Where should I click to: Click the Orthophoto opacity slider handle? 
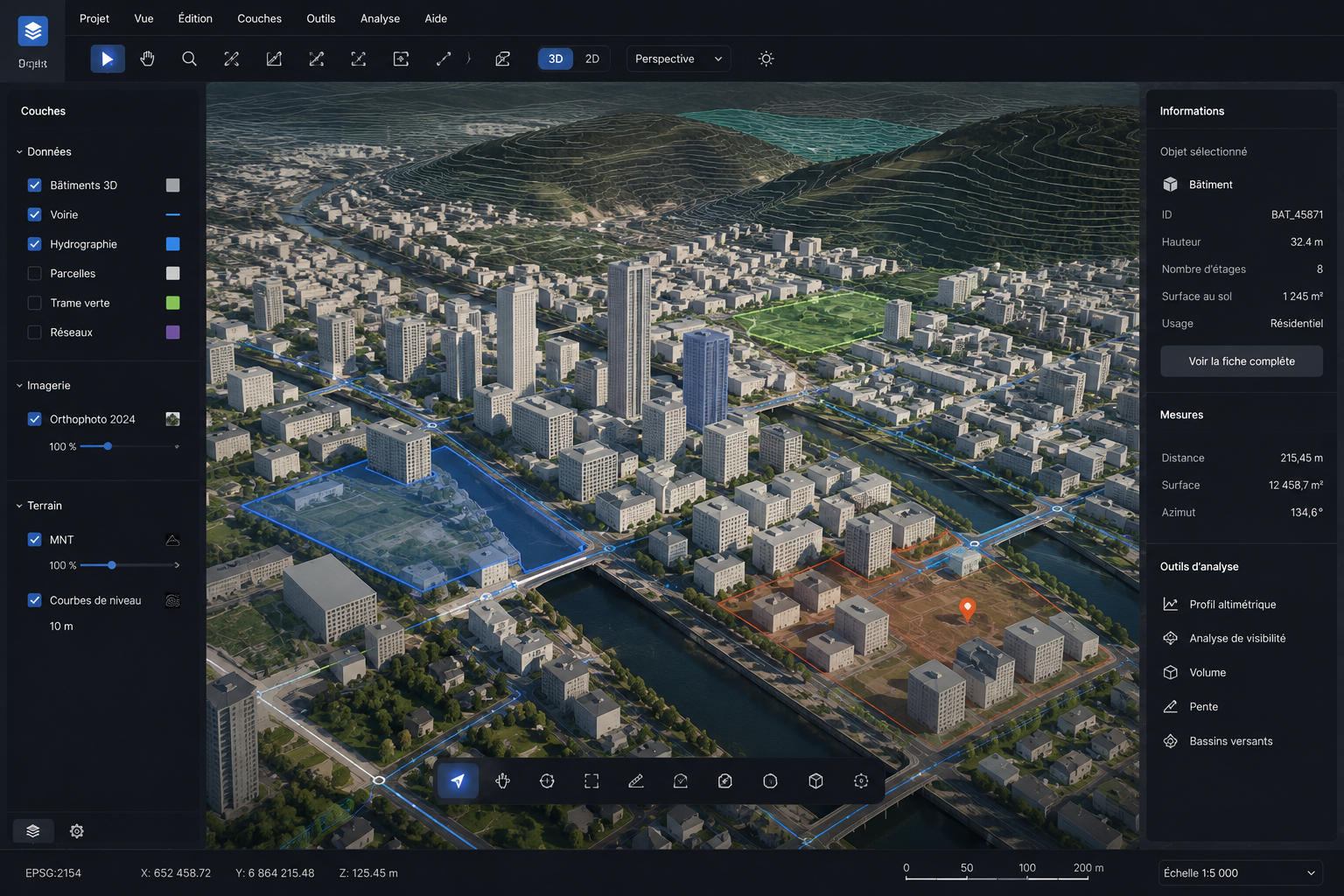tap(108, 446)
